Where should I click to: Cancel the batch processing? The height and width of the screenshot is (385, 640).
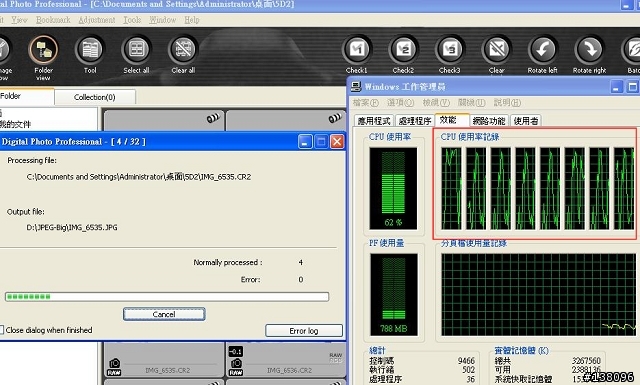(164, 314)
